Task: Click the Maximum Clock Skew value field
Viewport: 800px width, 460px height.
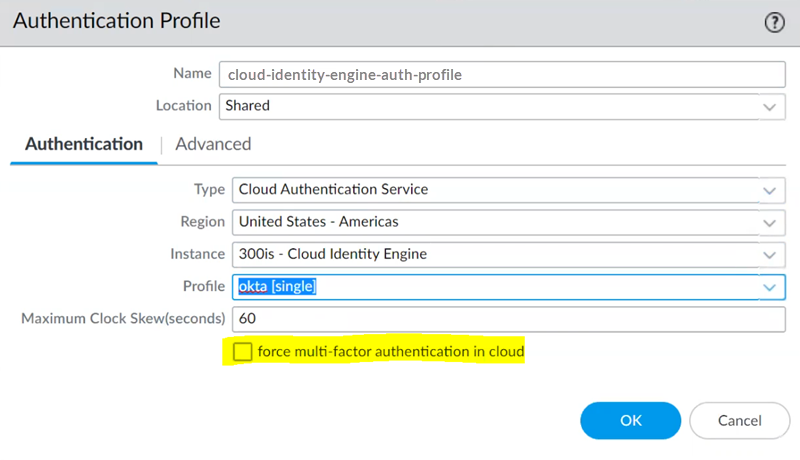Action: click(x=508, y=319)
